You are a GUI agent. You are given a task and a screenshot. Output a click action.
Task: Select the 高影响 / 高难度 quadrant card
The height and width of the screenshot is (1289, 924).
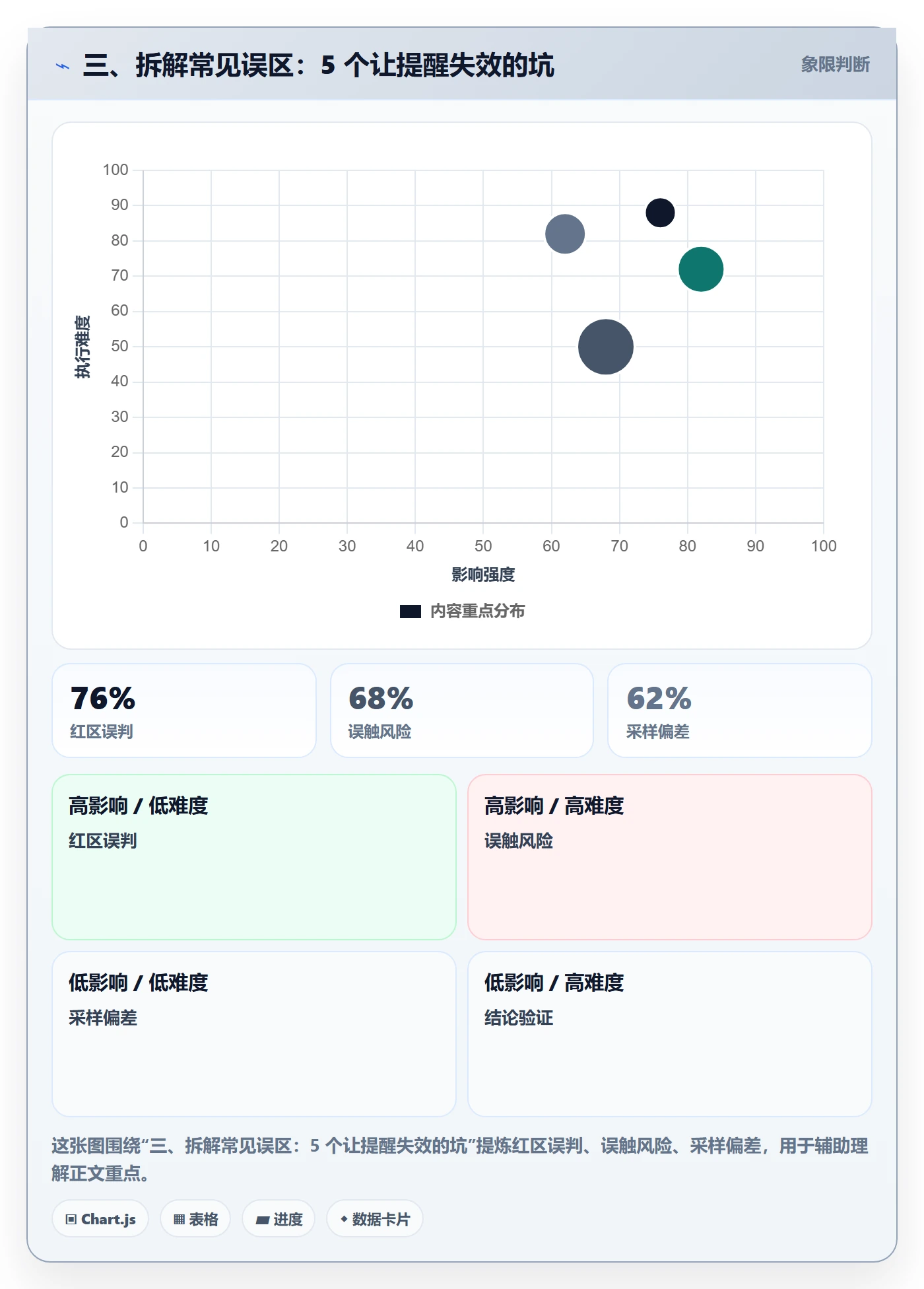pos(670,857)
